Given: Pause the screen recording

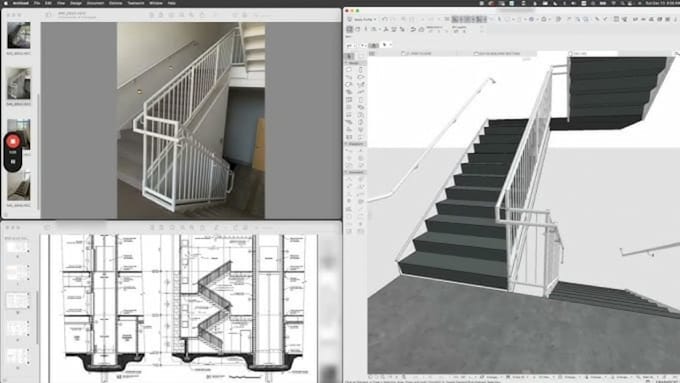Looking at the screenshot, I should (x=13, y=161).
